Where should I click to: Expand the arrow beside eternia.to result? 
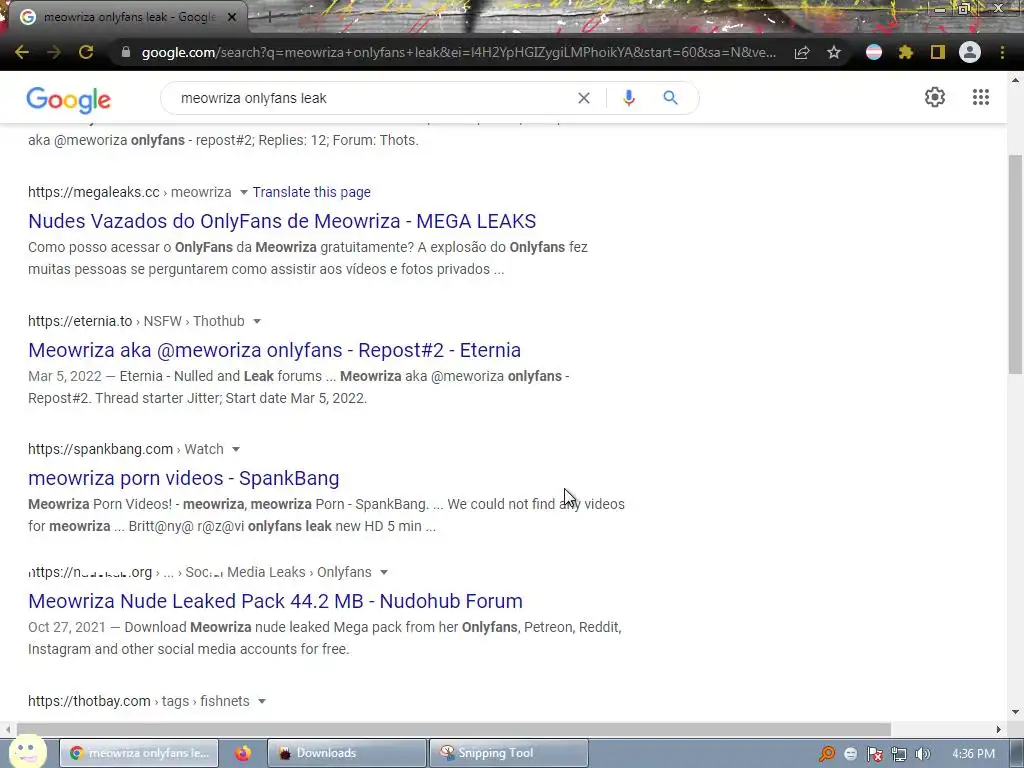(x=257, y=321)
